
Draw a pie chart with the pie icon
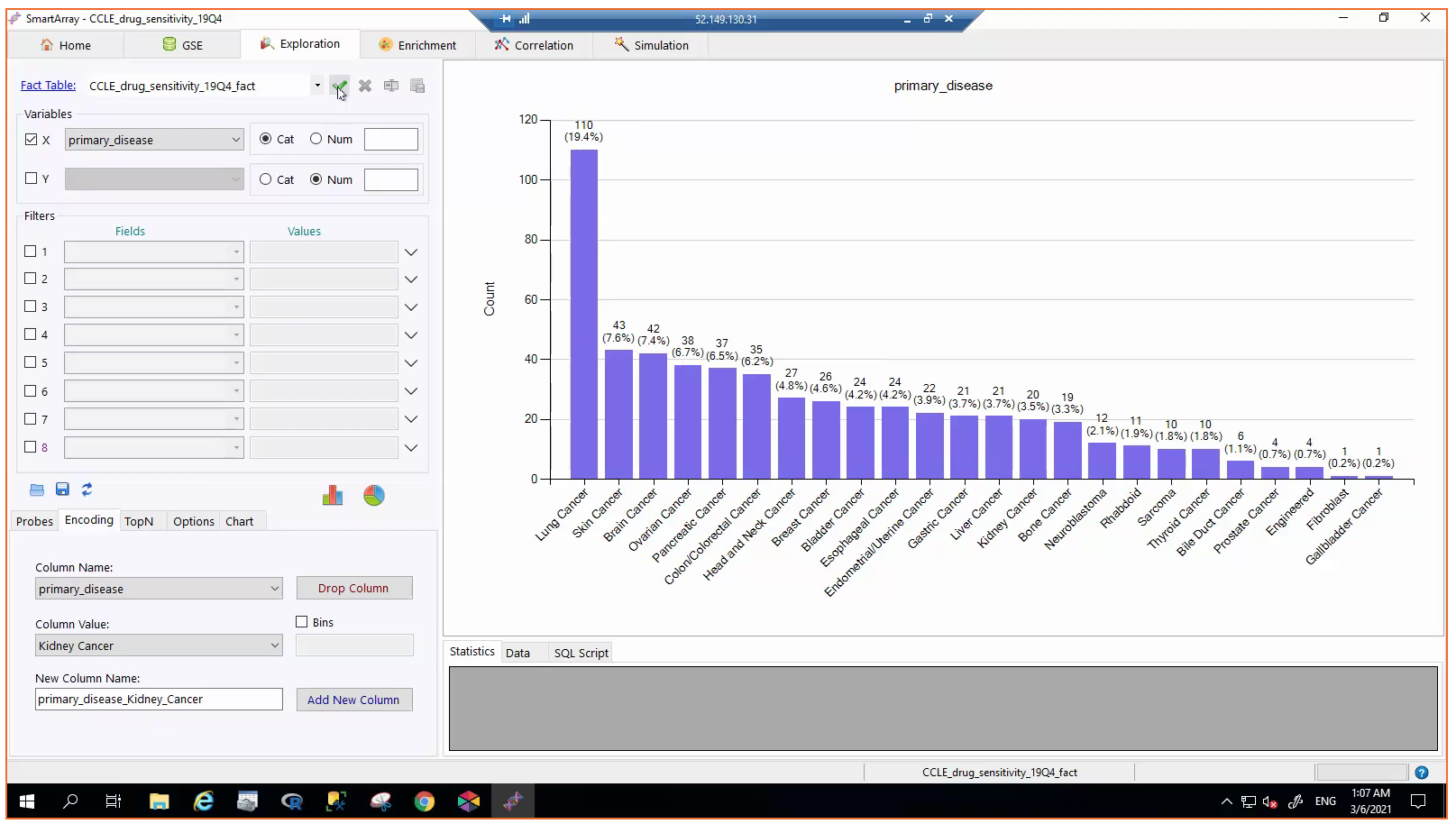tap(374, 496)
